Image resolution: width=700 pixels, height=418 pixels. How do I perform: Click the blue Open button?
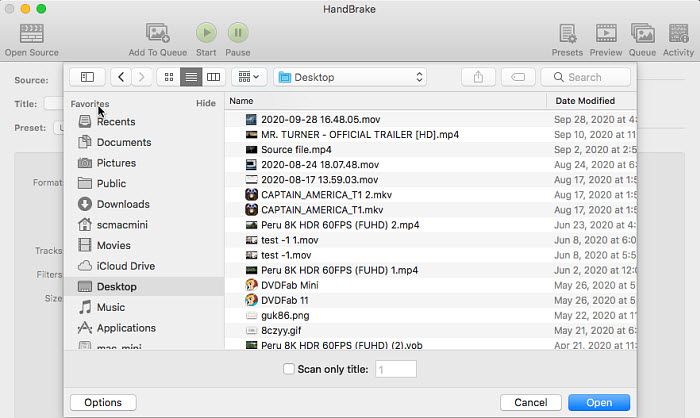599,402
